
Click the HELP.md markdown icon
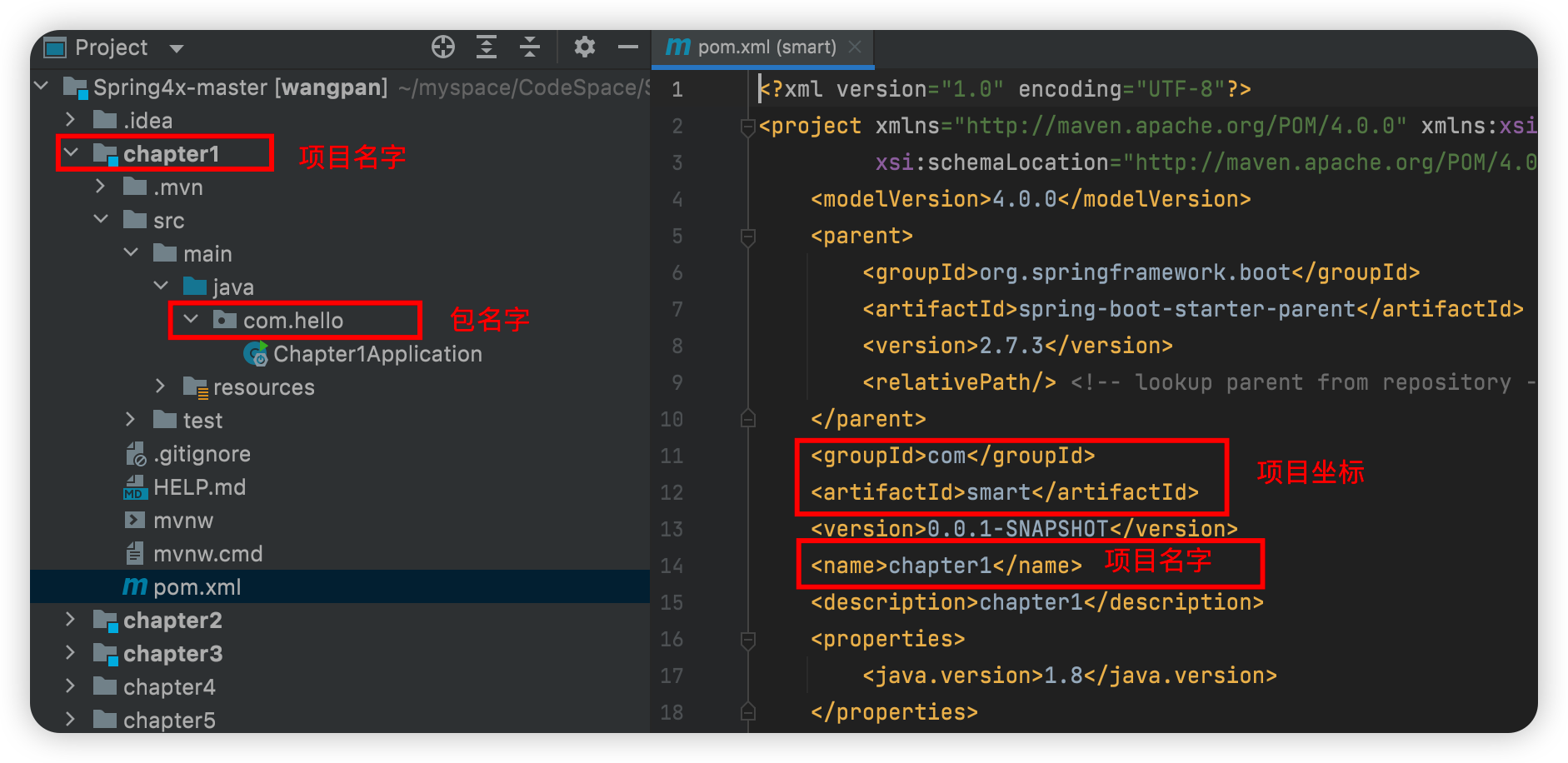coord(135,487)
